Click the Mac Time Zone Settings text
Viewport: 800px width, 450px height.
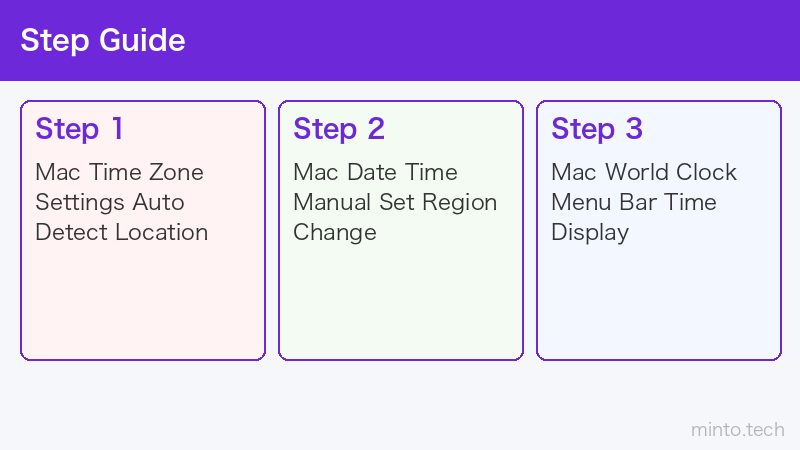[x=121, y=202]
